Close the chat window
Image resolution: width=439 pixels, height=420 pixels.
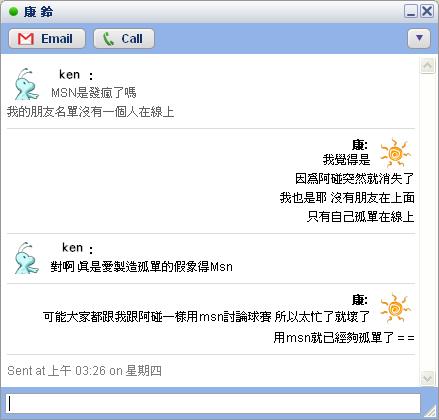[427, 11]
